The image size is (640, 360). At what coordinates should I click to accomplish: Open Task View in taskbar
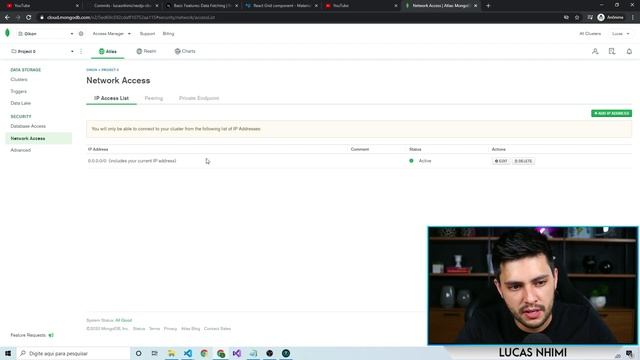154,353
